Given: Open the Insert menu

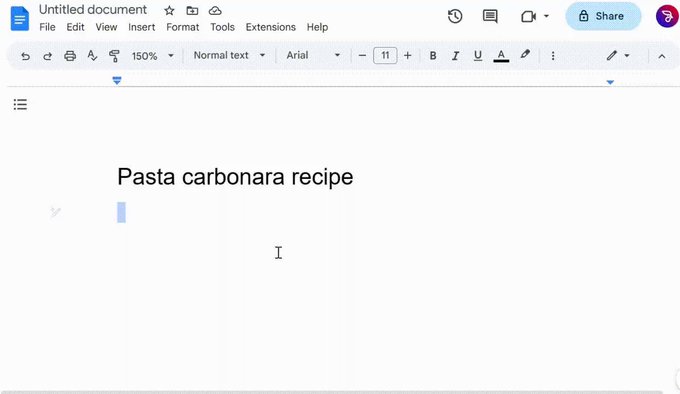Looking at the screenshot, I should coord(141,27).
